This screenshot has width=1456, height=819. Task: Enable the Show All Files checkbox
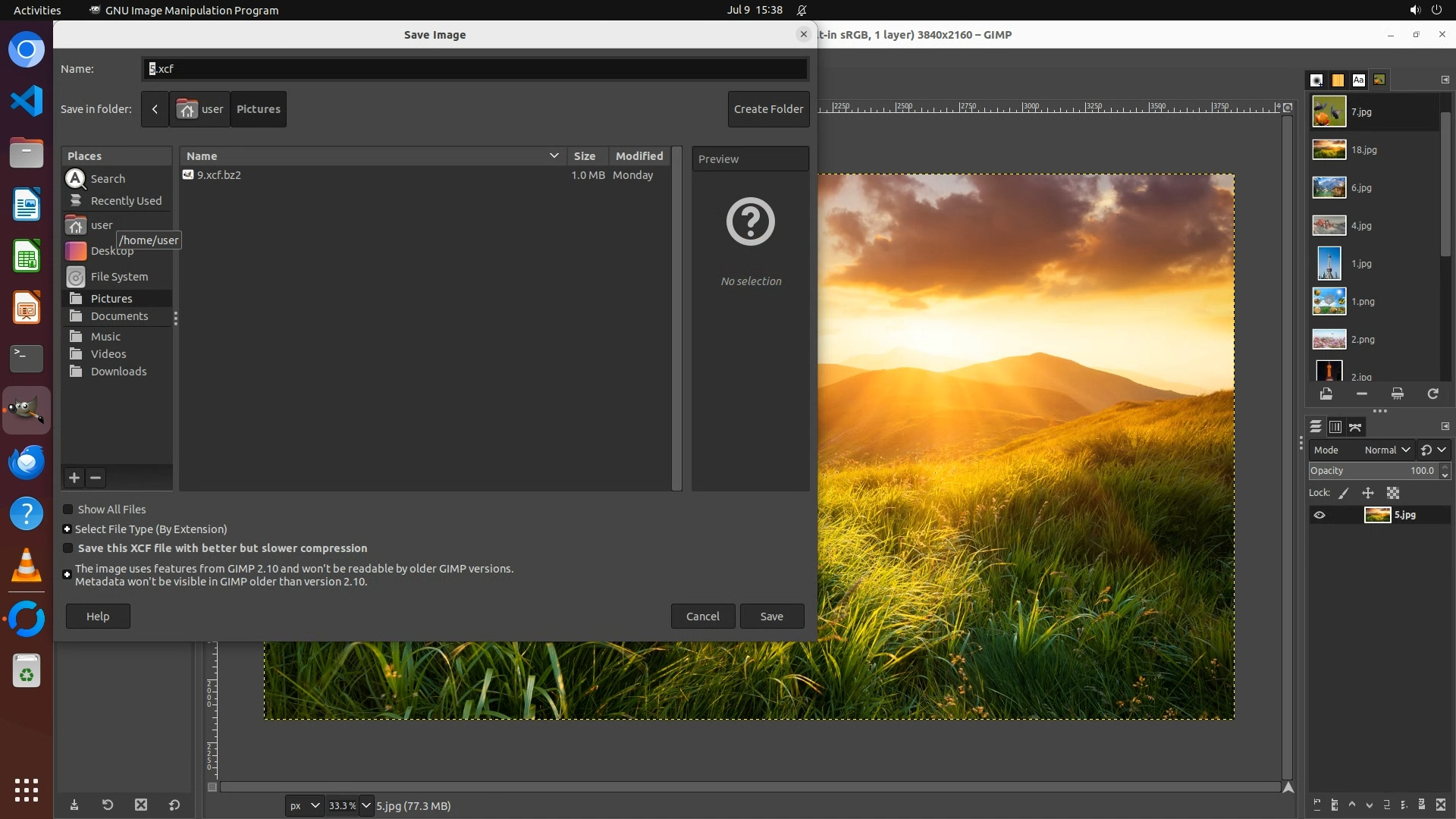(68, 510)
